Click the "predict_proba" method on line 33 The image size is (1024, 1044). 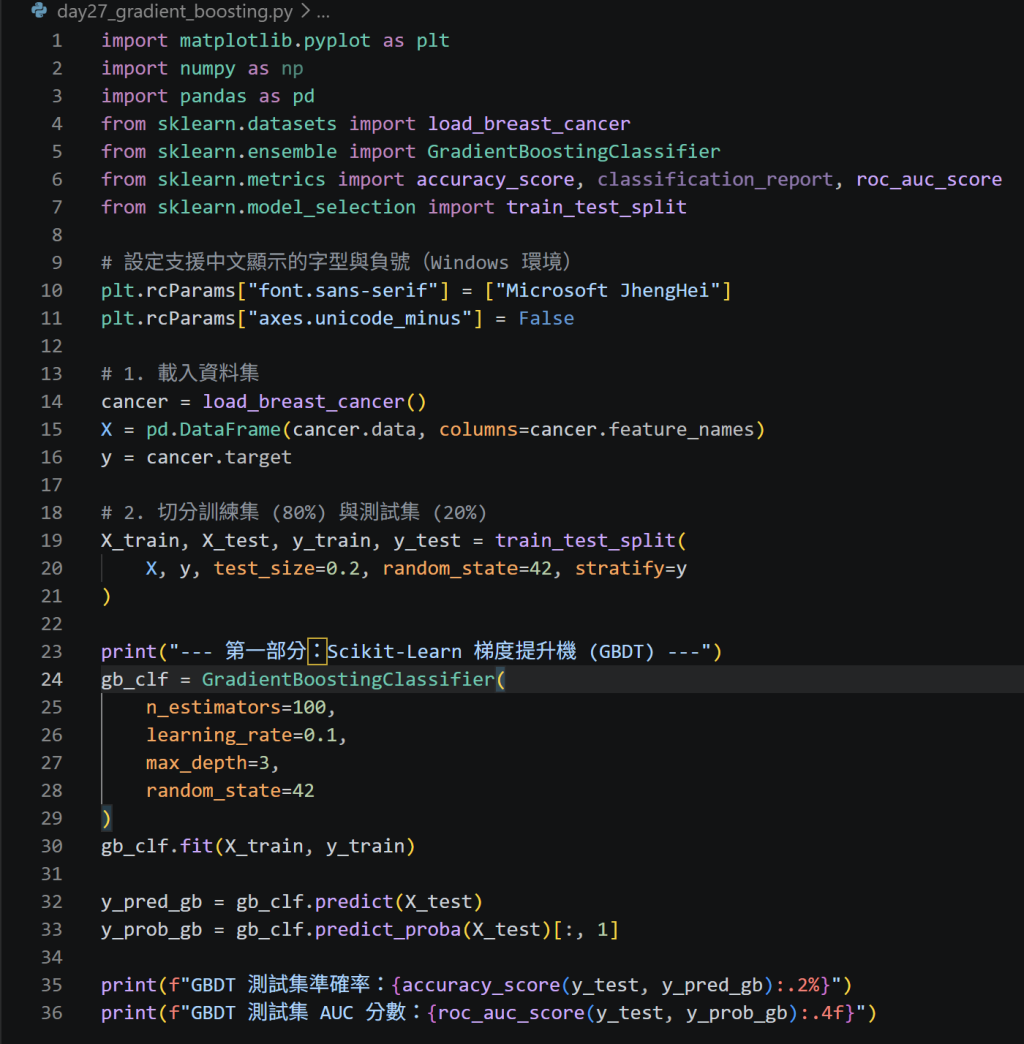[x=387, y=929]
